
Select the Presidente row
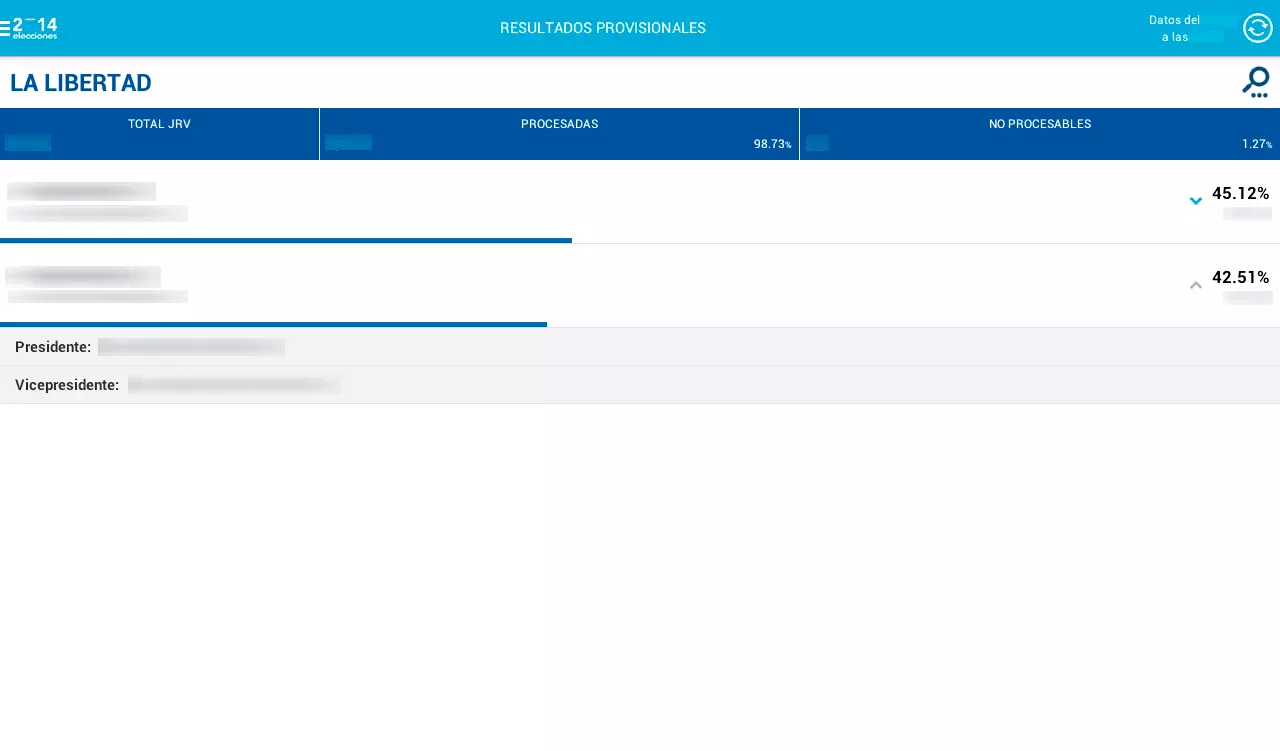(x=640, y=347)
